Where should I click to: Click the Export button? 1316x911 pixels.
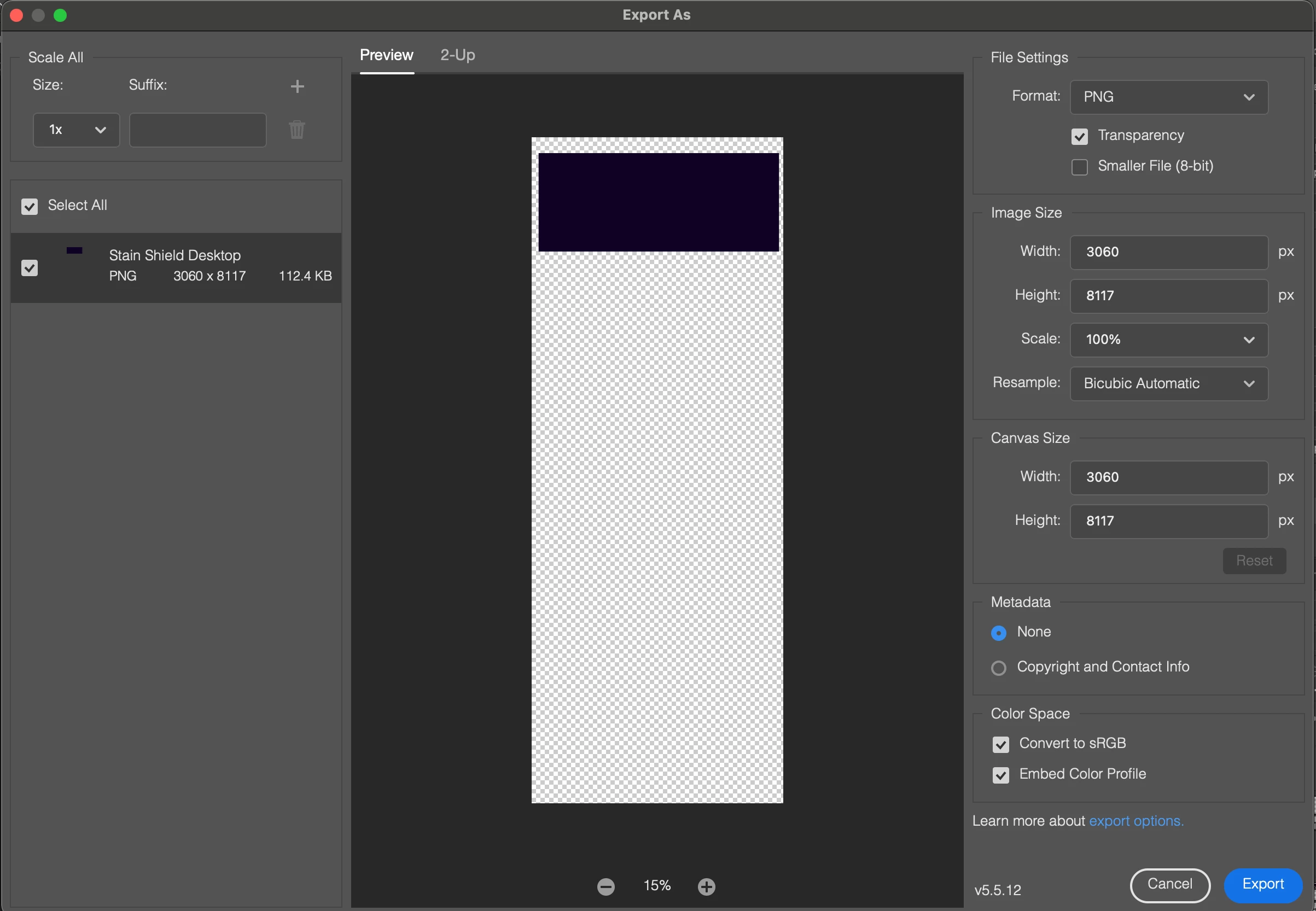[1262, 884]
